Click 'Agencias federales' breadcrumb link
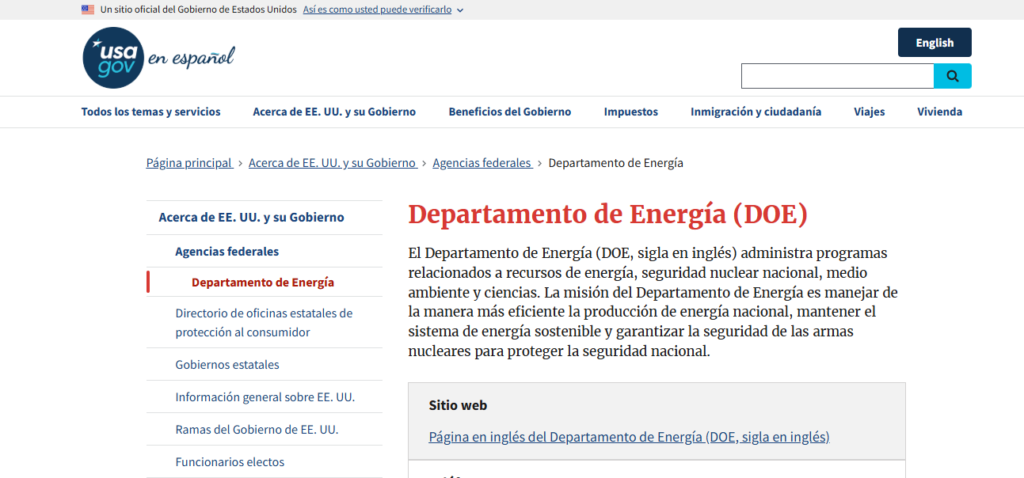This screenshot has height=478, width=1024. [481, 162]
